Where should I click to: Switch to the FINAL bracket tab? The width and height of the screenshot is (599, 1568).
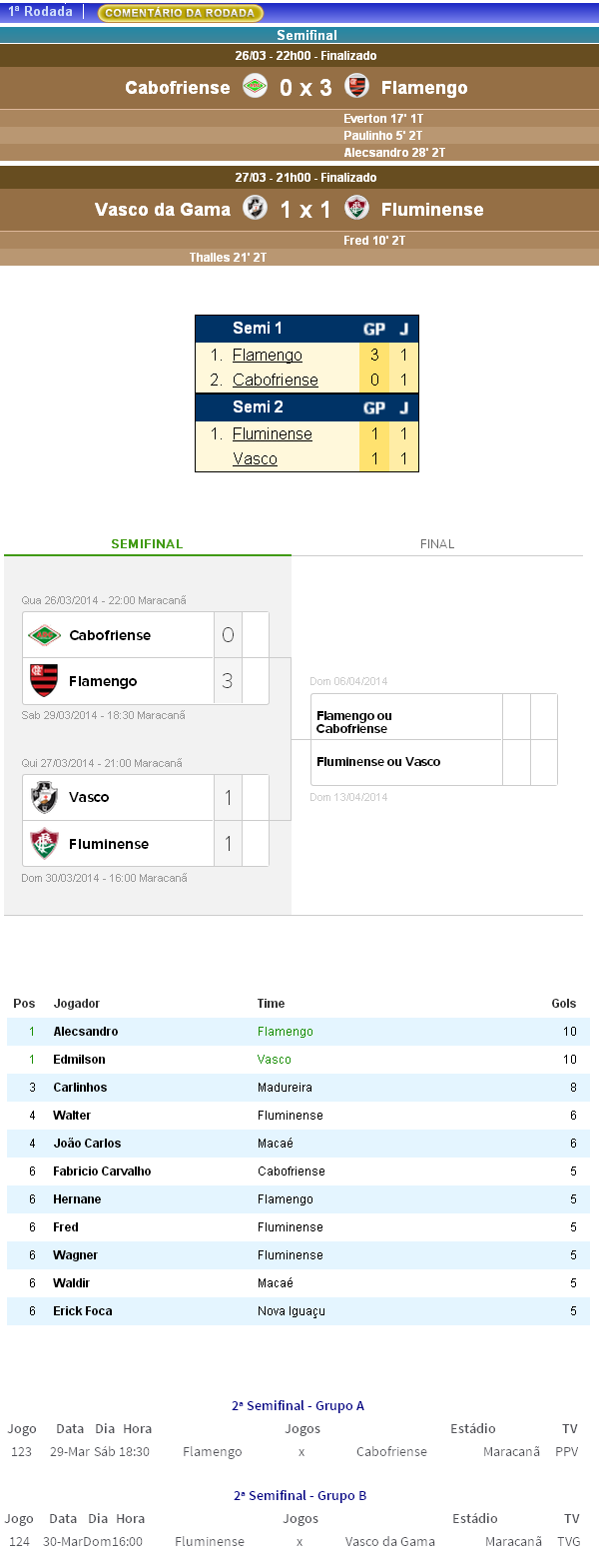tap(436, 544)
